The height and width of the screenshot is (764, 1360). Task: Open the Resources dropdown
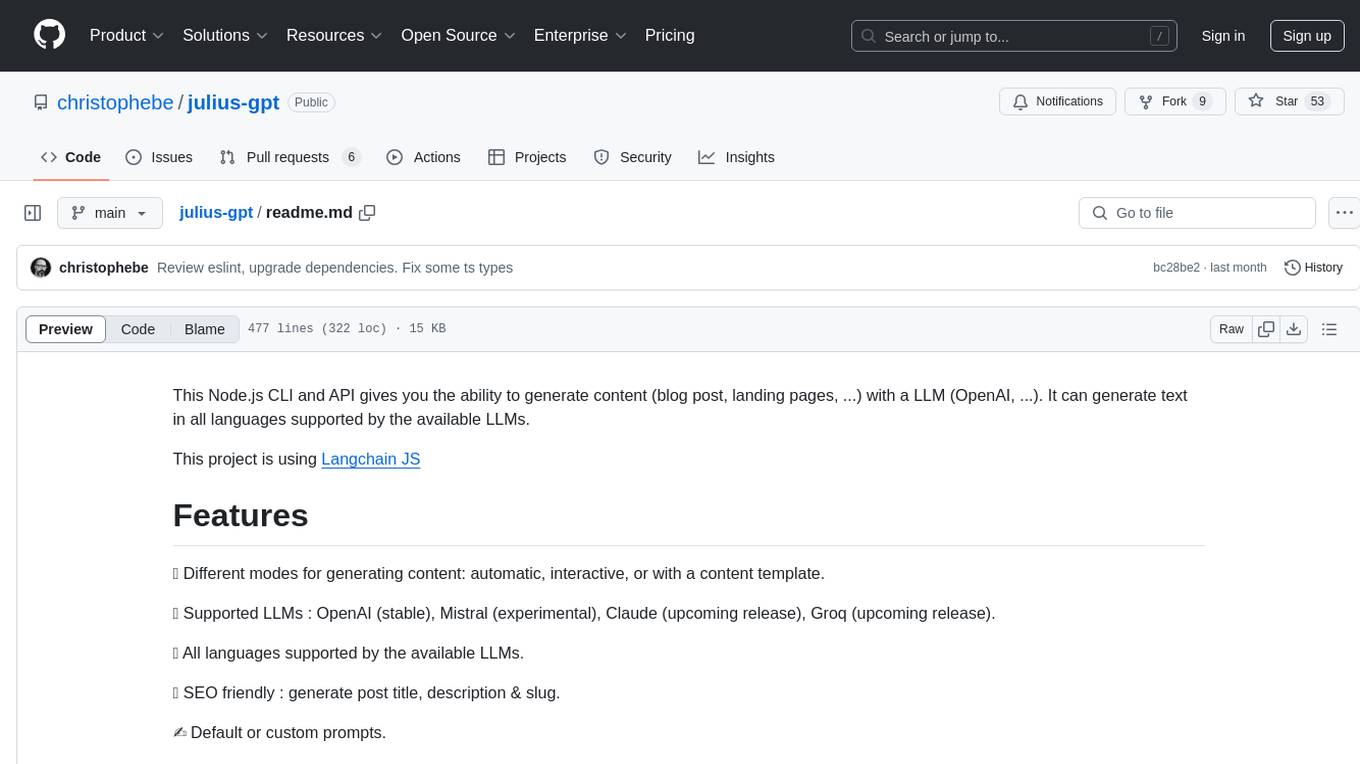334,35
